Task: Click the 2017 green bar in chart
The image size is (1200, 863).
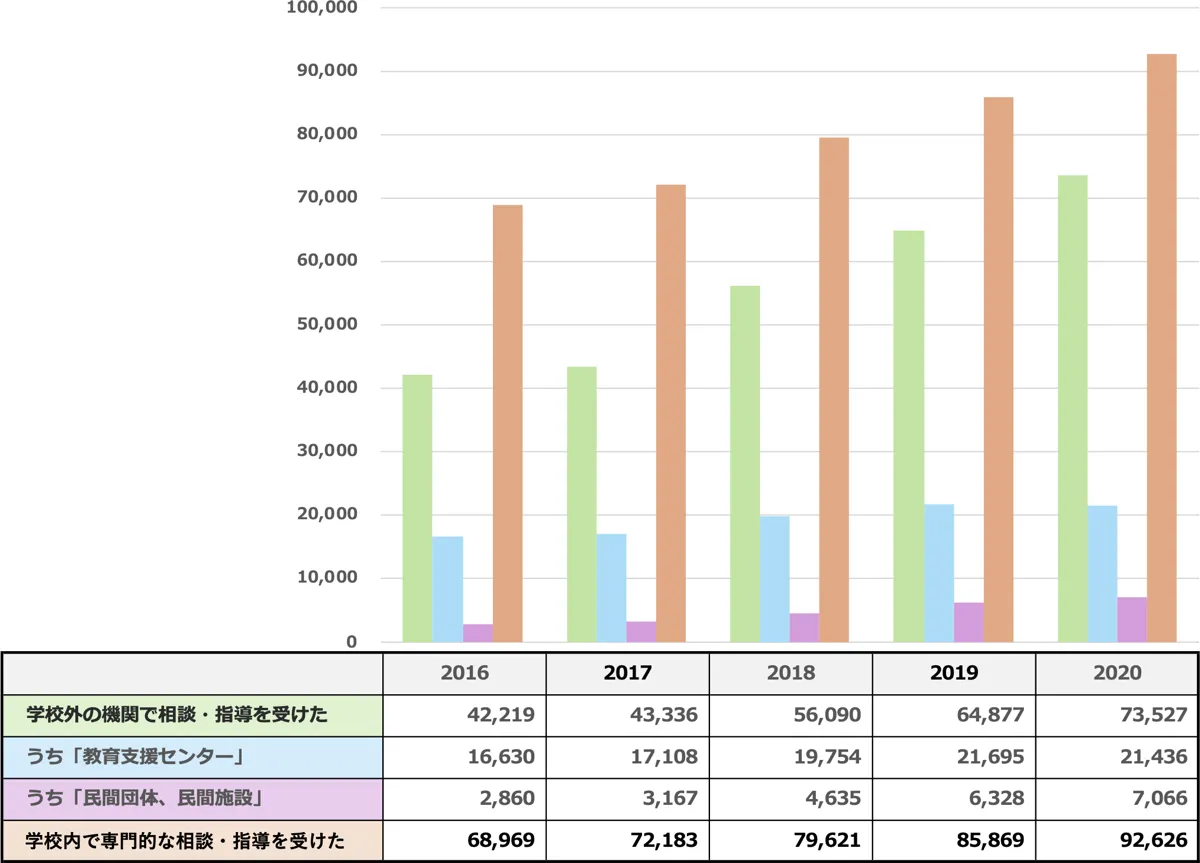Action: 582,504
